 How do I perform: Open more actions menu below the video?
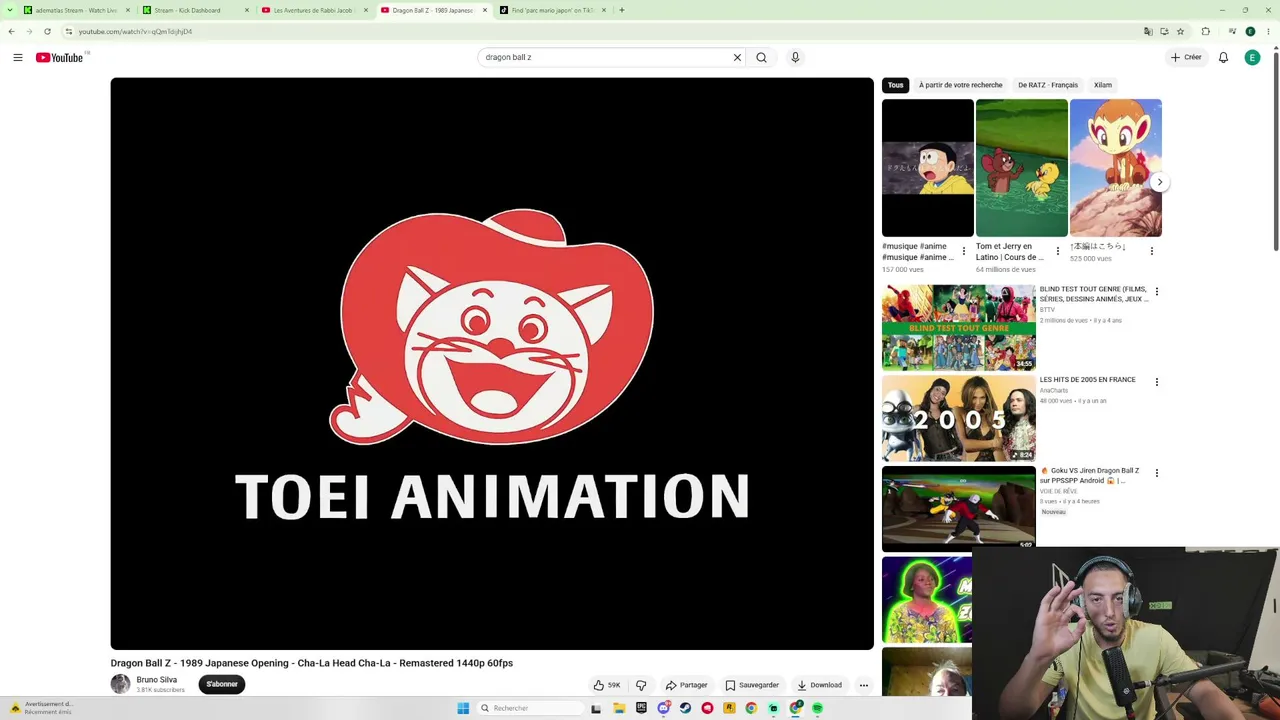pyautogui.click(x=864, y=685)
